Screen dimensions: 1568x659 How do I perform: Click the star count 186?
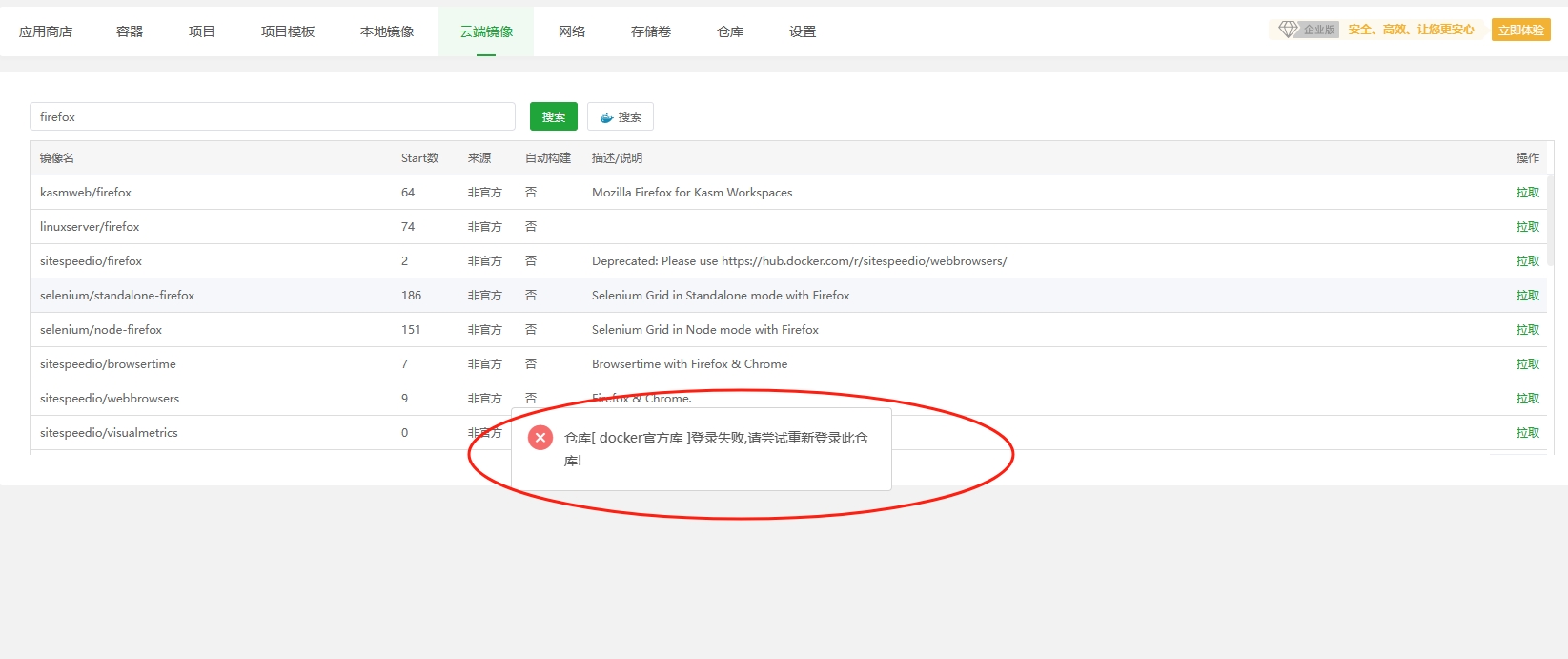click(411, 296)
